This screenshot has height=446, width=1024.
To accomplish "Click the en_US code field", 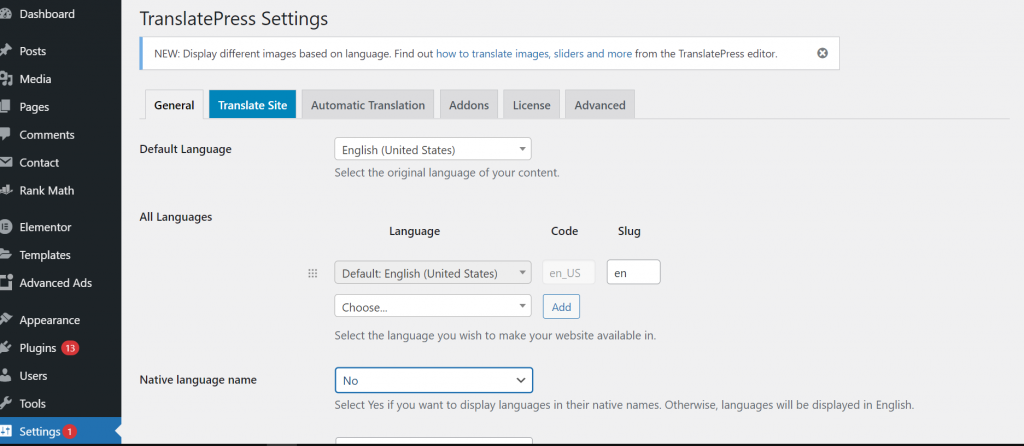I will [569, 272].
